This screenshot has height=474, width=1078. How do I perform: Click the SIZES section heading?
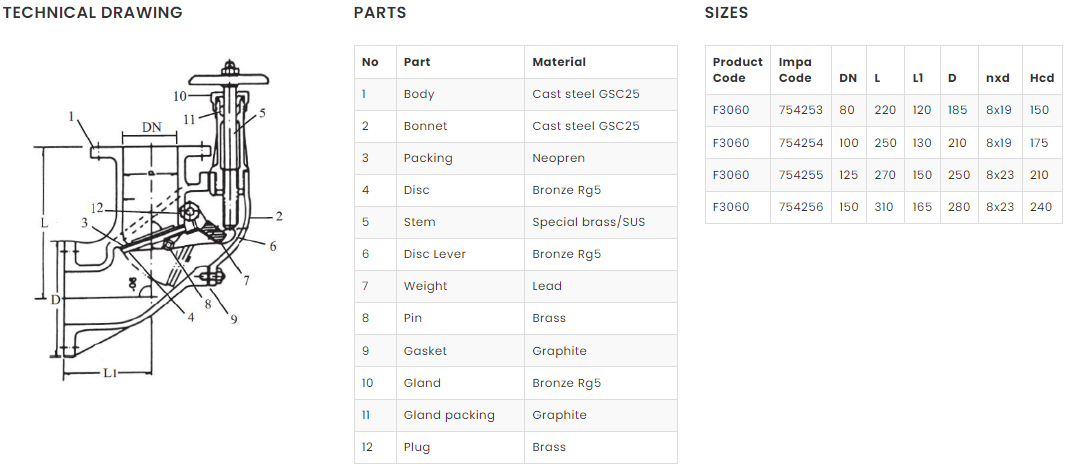pyautogui.click(x=726, y=13)
